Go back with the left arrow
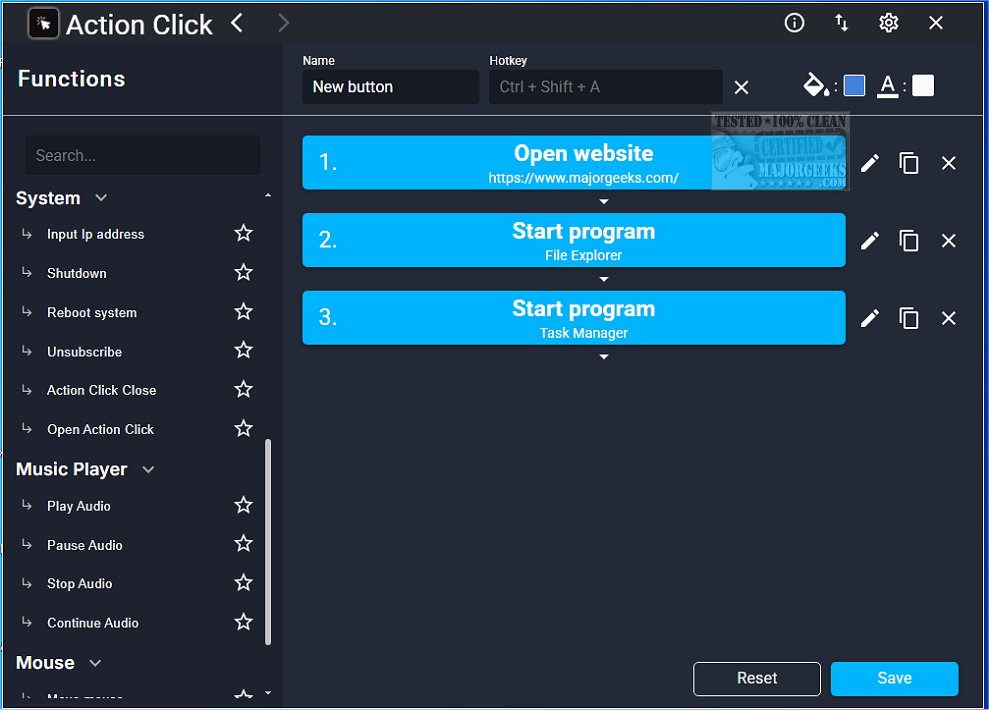Image resolution: width=989 pixels, height=710 pixels. click(x=237, y=23)
